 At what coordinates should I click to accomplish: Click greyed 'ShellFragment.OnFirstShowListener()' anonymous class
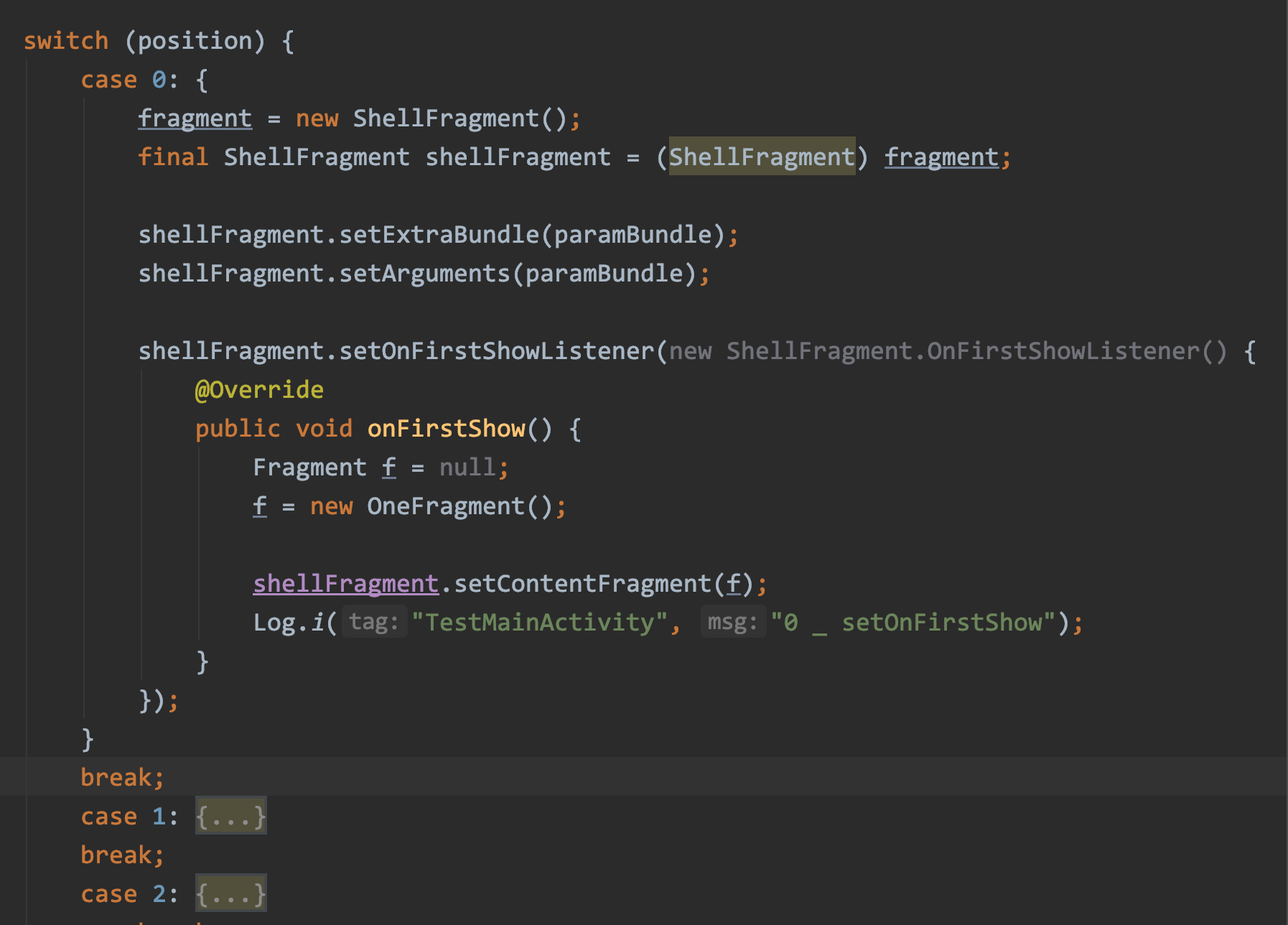977,351
